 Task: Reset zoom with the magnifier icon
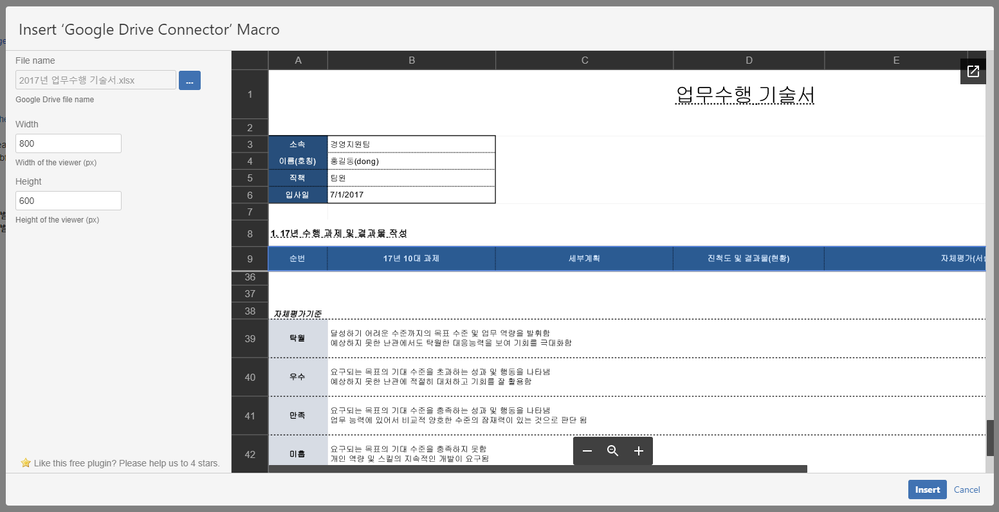click(x=613, y=451)
